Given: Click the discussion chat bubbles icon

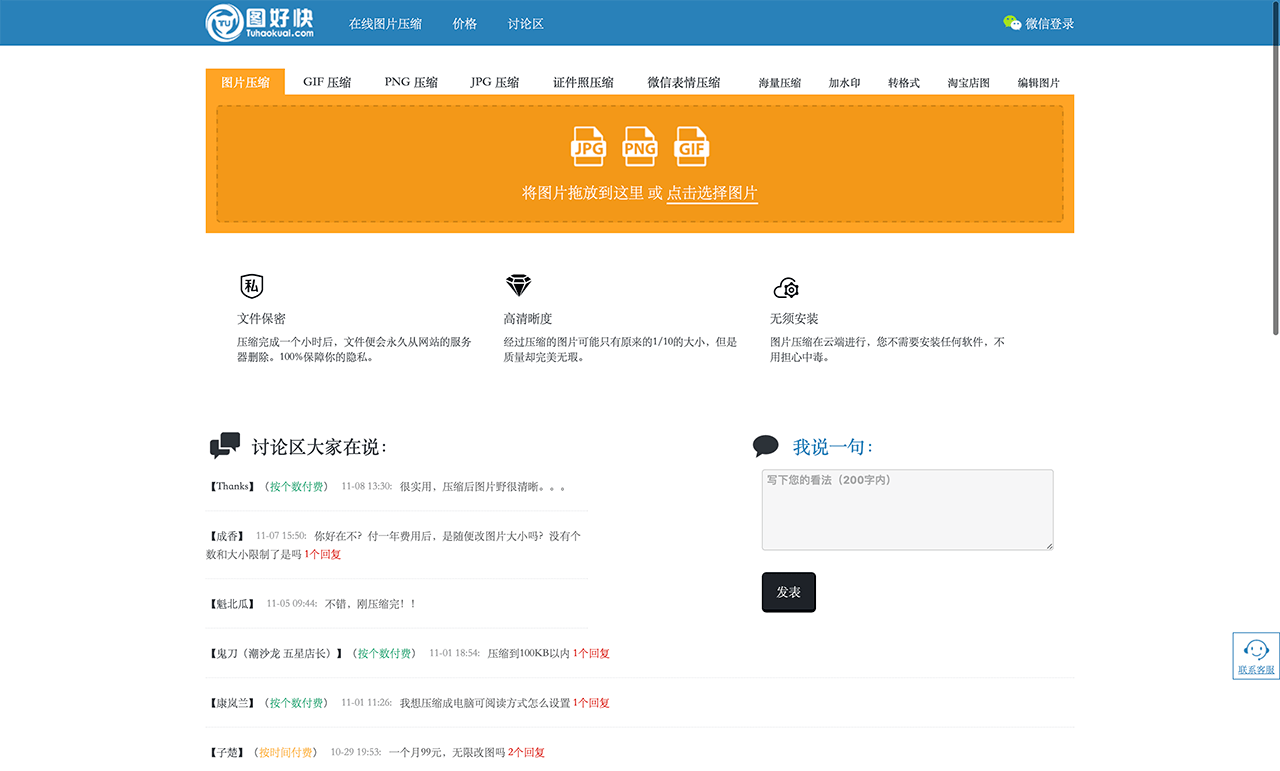Looking at the screenshot, I should click(x=225, y=445).
